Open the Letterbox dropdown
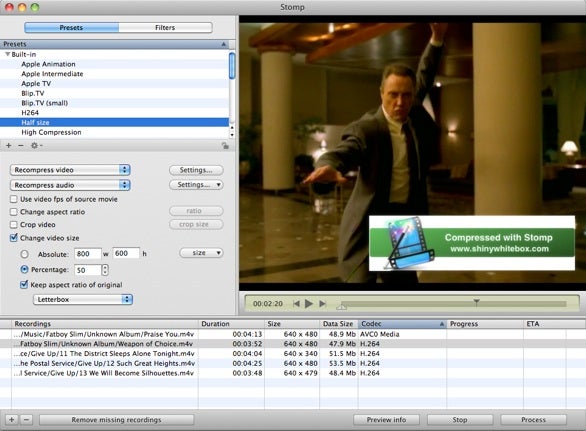 click(83, 299)
